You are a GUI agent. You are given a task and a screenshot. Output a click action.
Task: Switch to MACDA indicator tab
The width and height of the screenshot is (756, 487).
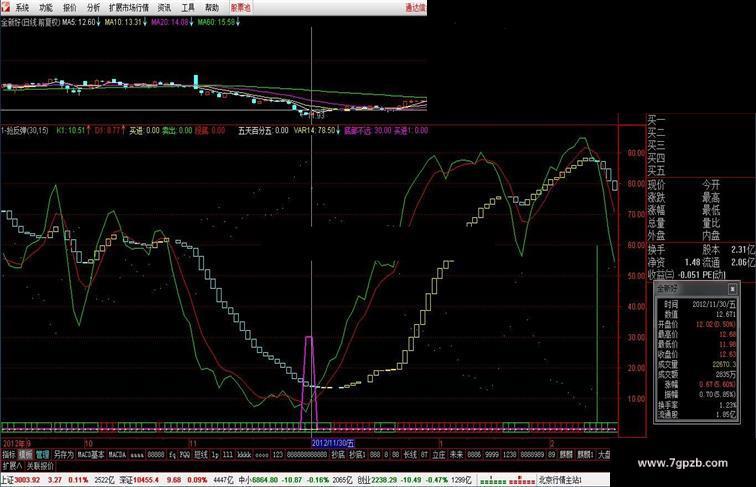[117, 454]
